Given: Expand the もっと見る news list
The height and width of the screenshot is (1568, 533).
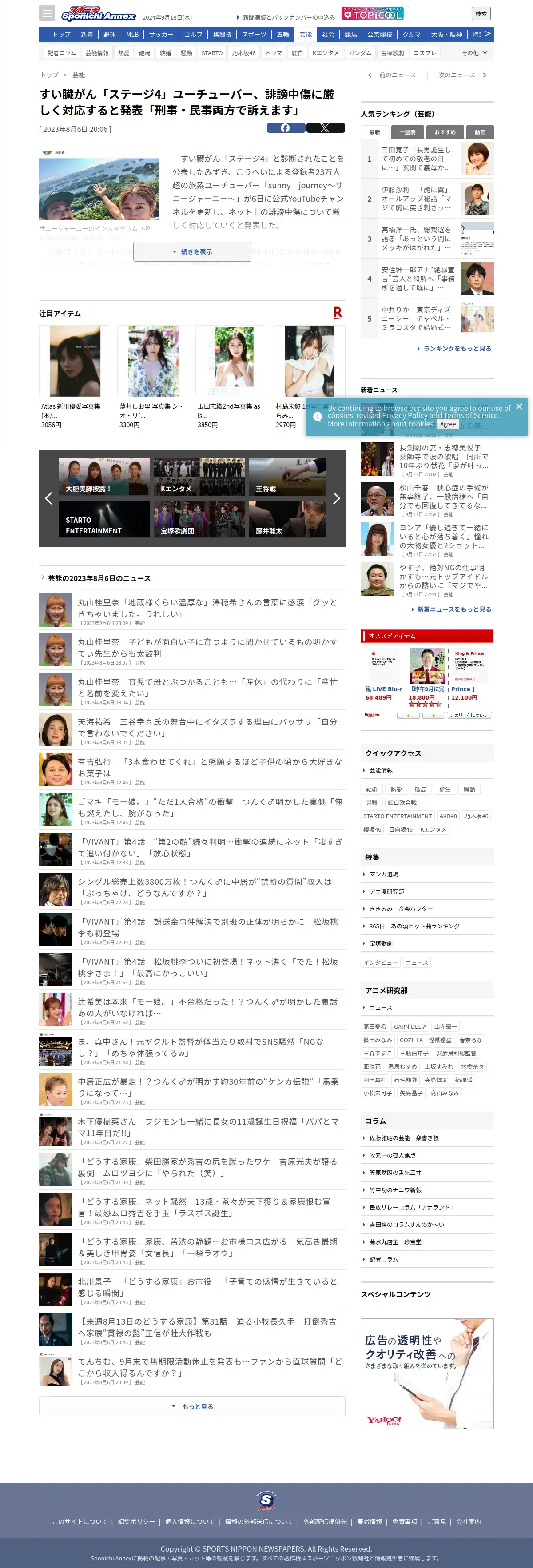Looking at the screenshot, I should 192,1406.
